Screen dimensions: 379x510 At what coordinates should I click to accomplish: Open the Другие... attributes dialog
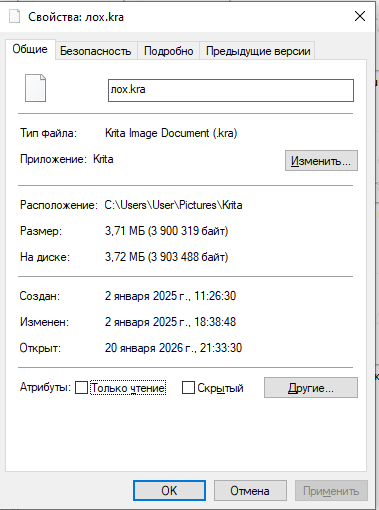tap(311, 388)
